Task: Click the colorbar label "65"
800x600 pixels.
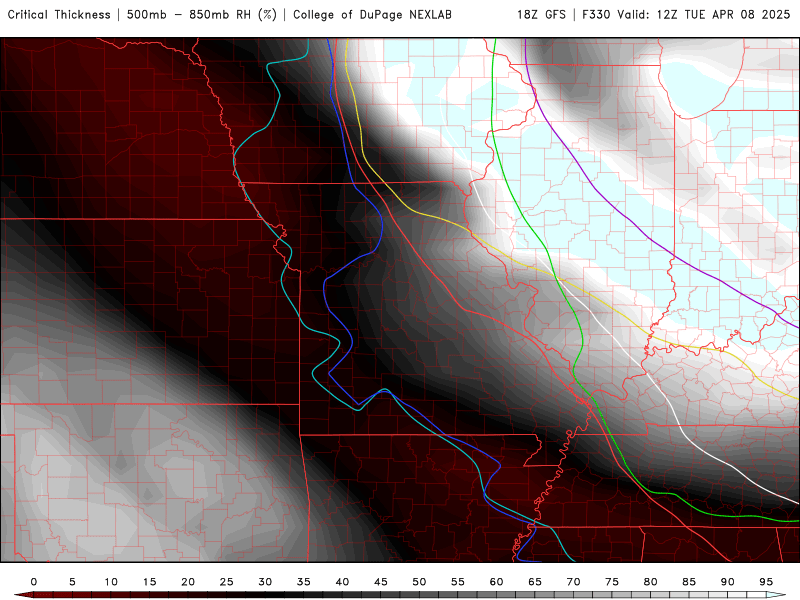Action: pyautogui.click(x=535, y=582)
